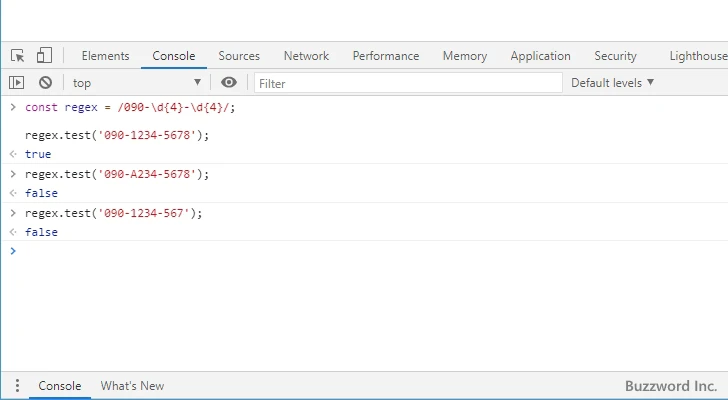
Task: Clear the console with the ban icon
Action: [x=45, y=83]
